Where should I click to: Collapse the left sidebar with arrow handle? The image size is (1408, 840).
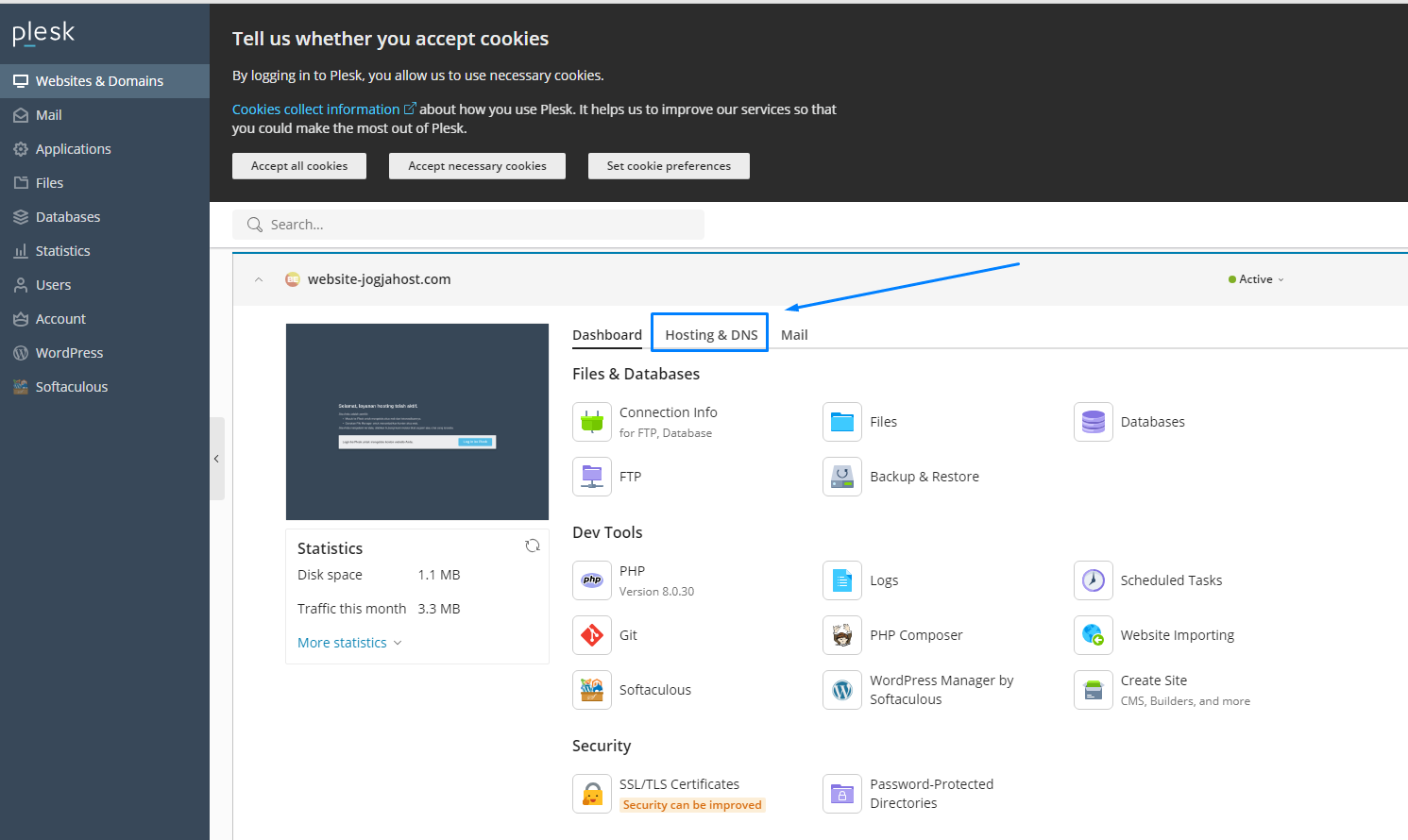coord(216,459)
